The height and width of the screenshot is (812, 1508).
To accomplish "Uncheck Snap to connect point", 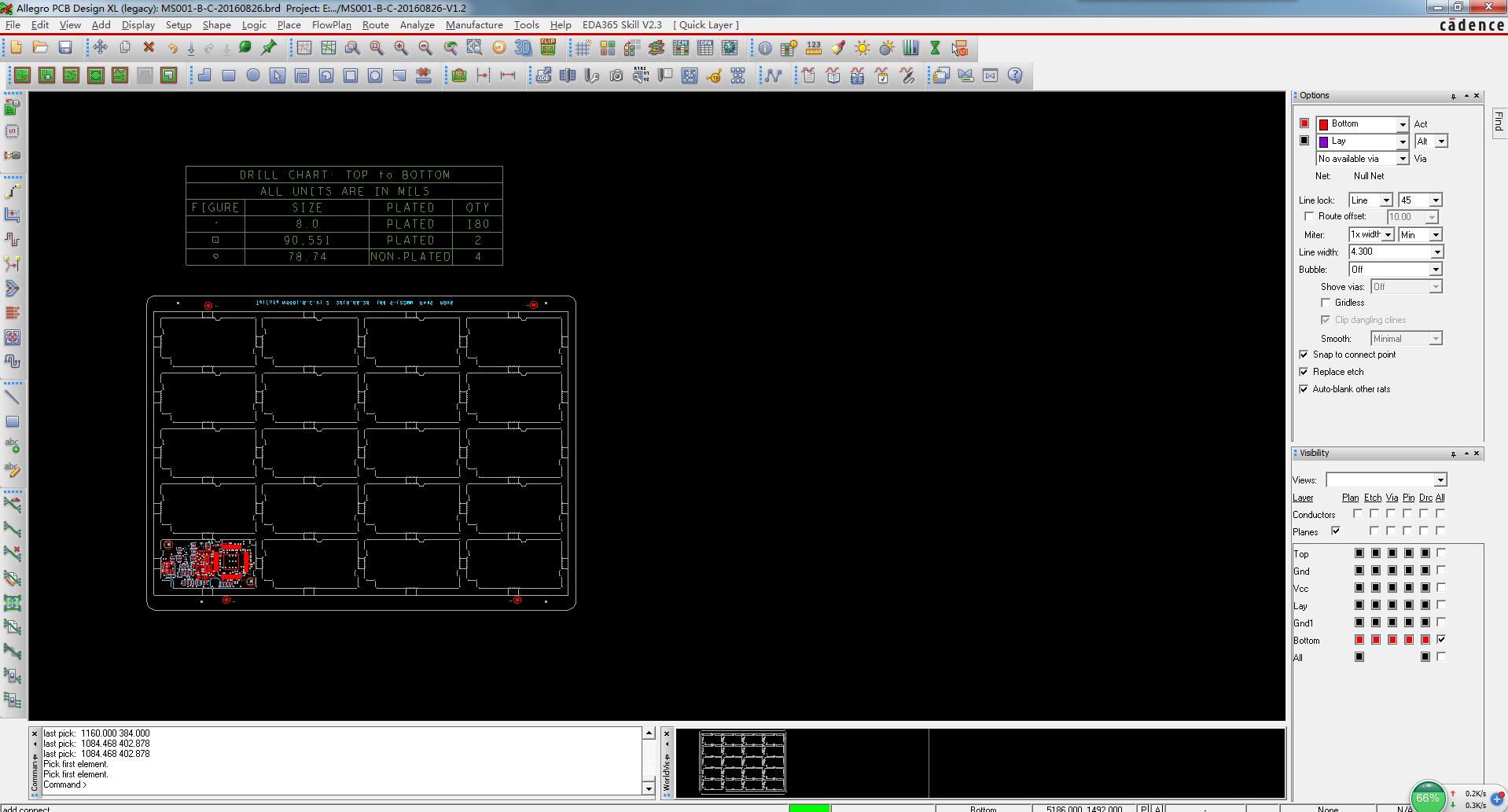I will pos(1304,355).
